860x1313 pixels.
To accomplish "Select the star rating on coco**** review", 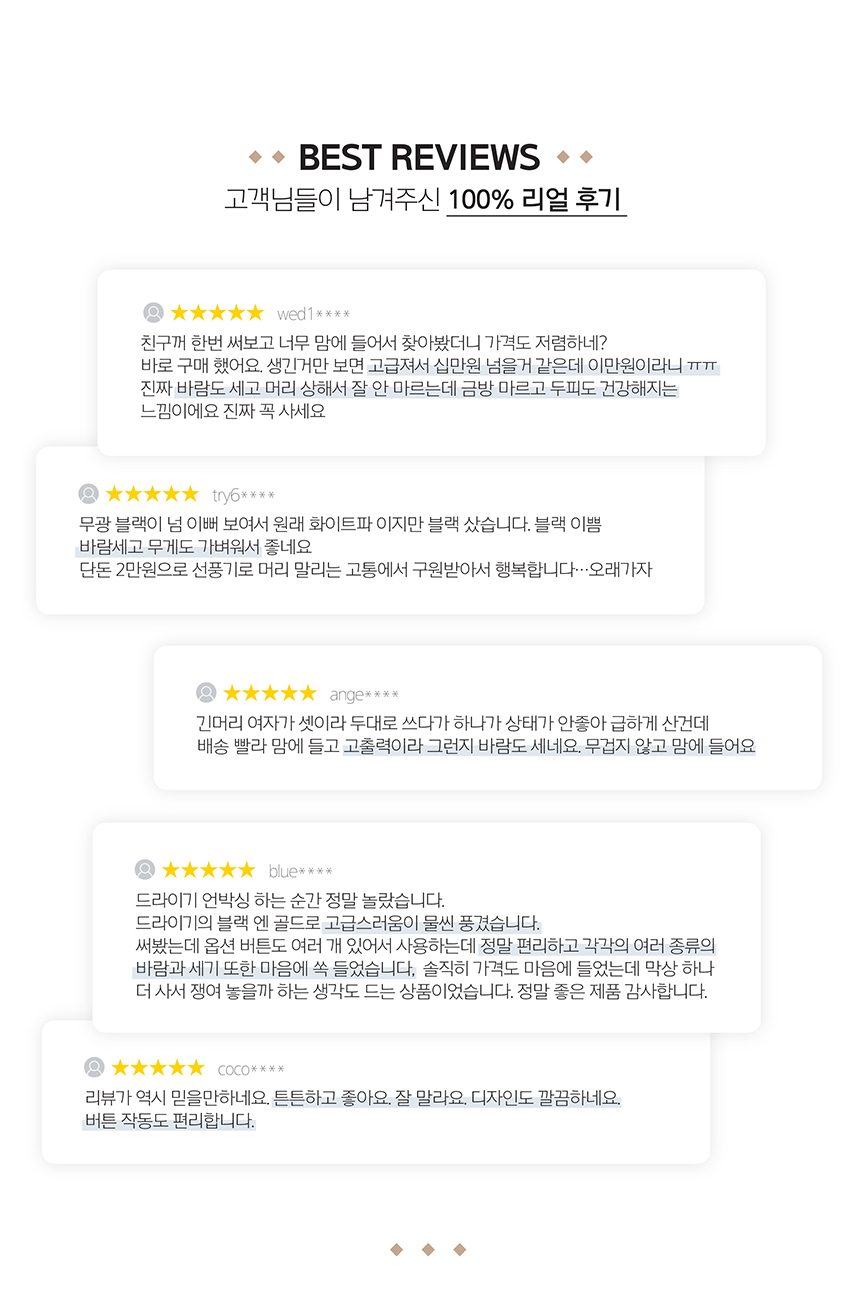I will point(158,1068).
